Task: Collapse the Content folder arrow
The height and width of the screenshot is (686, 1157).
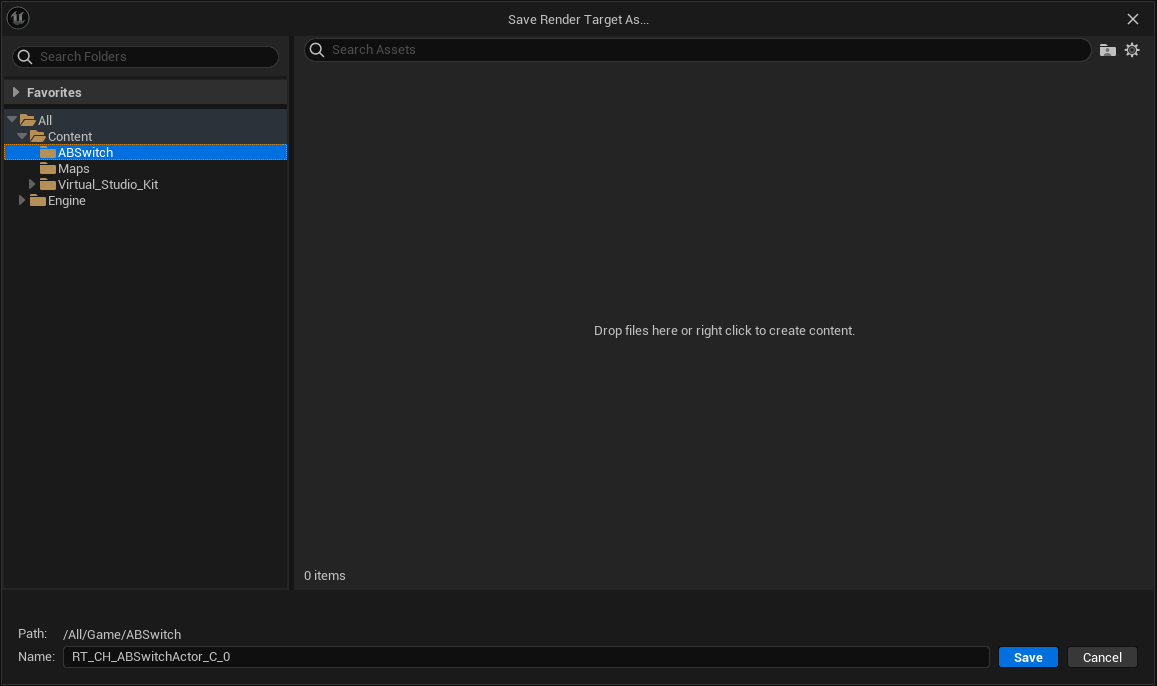Action: [x=22, y=136]
